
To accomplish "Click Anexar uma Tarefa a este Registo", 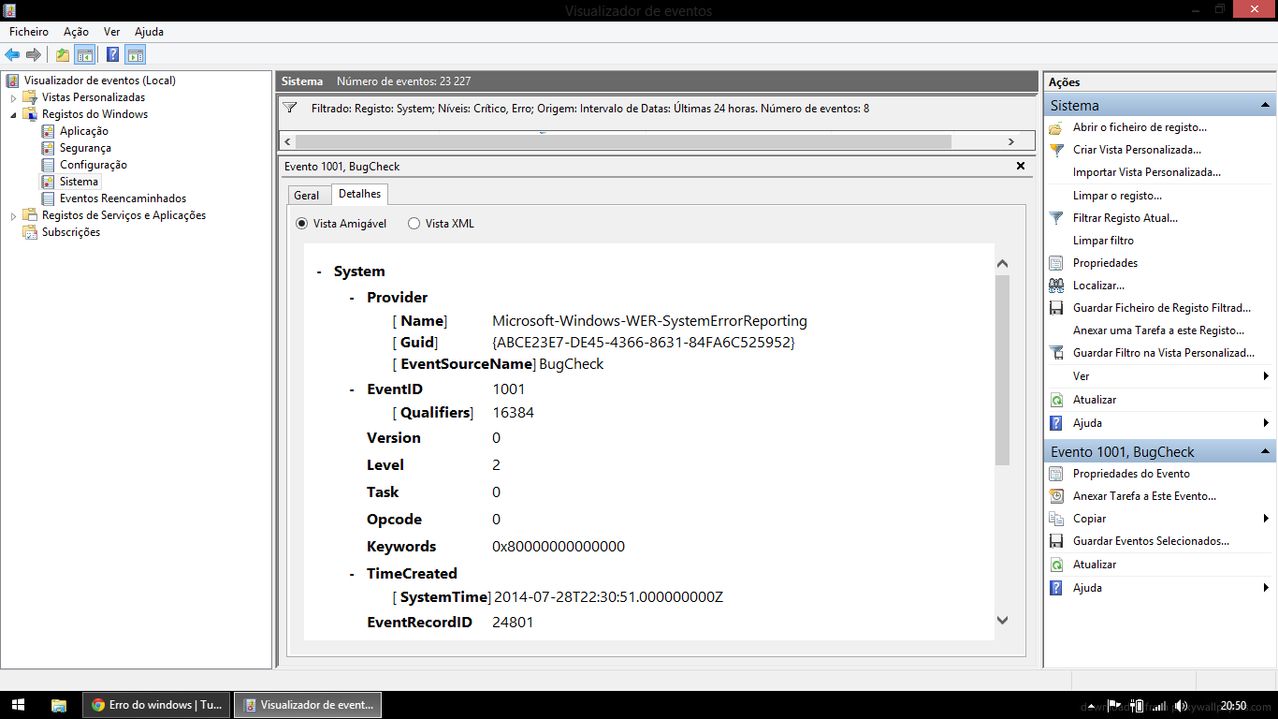I will point(1159,330).
